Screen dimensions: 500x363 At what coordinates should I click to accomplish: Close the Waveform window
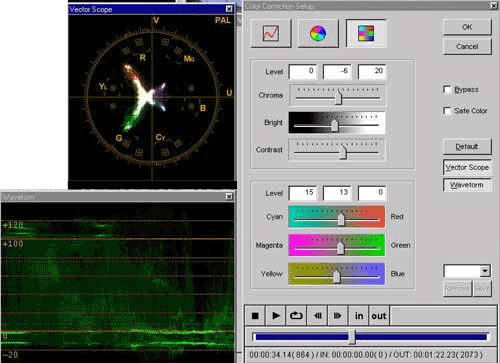tap(229, 197)
